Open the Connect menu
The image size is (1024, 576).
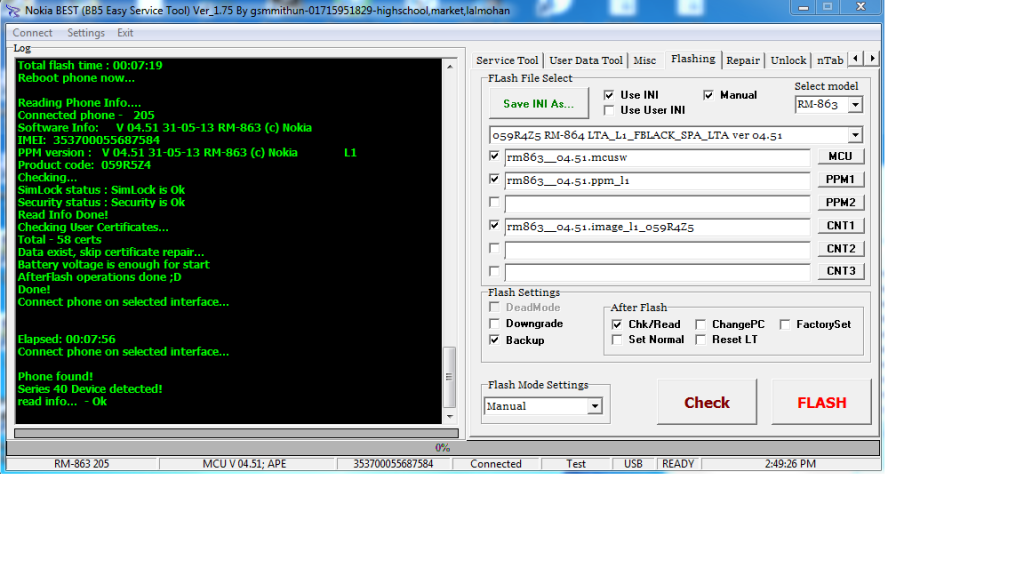point(32,33)
